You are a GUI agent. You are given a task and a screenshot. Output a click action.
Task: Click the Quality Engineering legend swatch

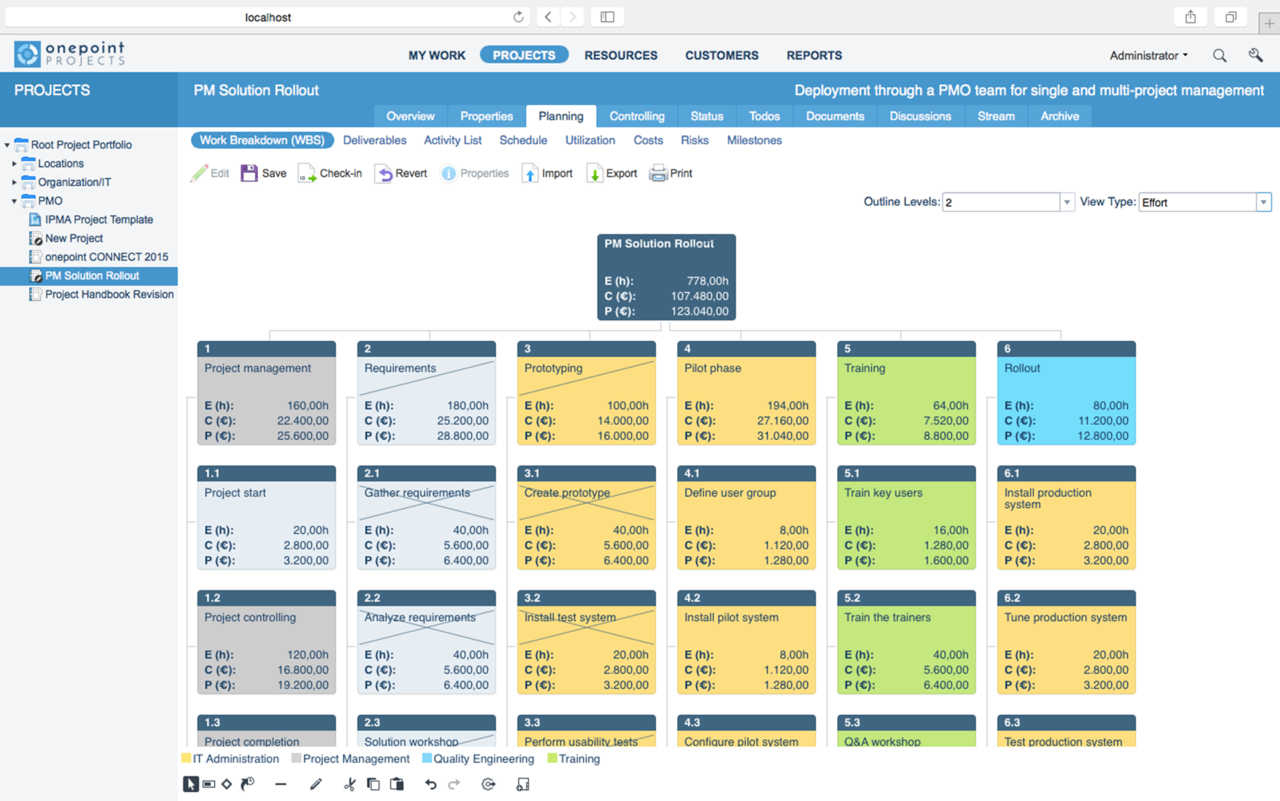tap(427, 759)
